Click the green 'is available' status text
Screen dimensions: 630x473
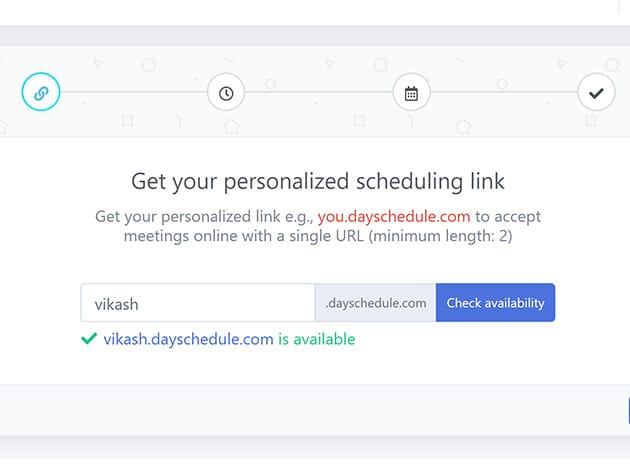[x=316, y=339]
